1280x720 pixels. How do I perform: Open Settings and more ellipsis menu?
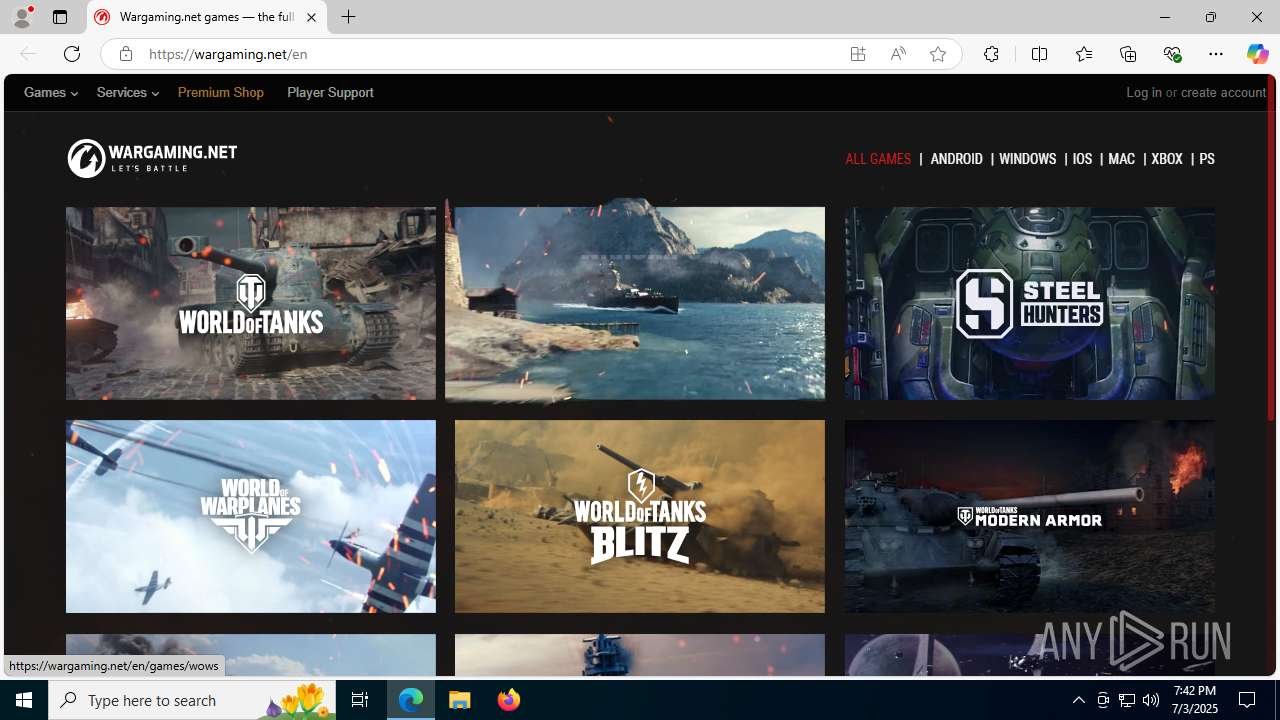click(x=1216, y=54)
